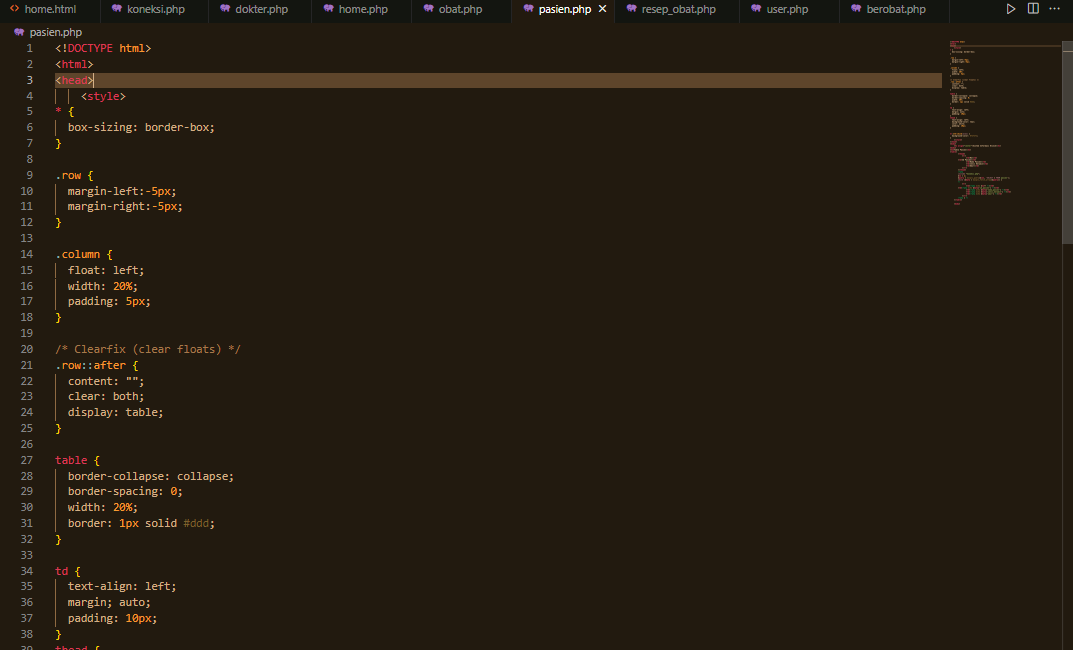
Task: Click the '<style>' tag on line 4
Action: (103, 96)
